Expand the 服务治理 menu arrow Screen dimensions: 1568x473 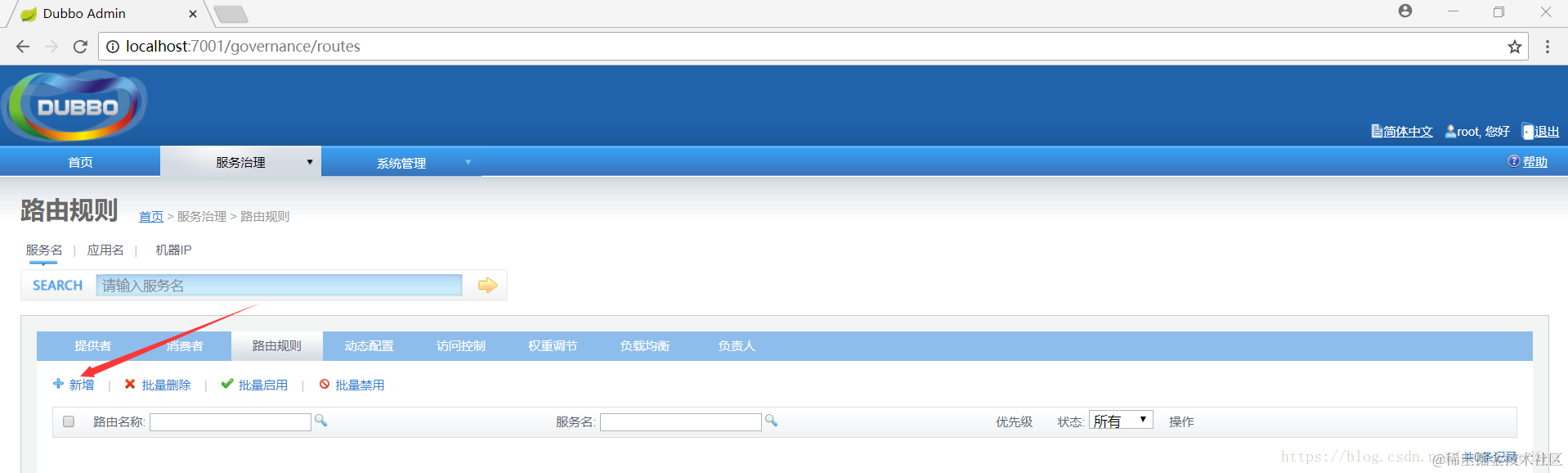pos(310,162)
